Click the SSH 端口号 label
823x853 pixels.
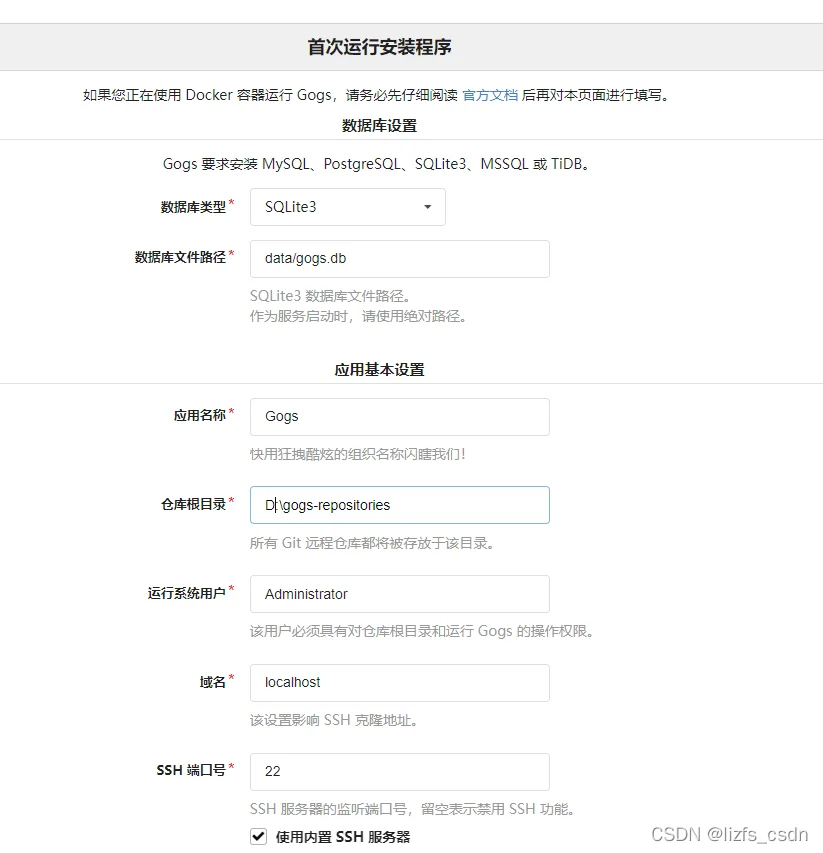191,770
